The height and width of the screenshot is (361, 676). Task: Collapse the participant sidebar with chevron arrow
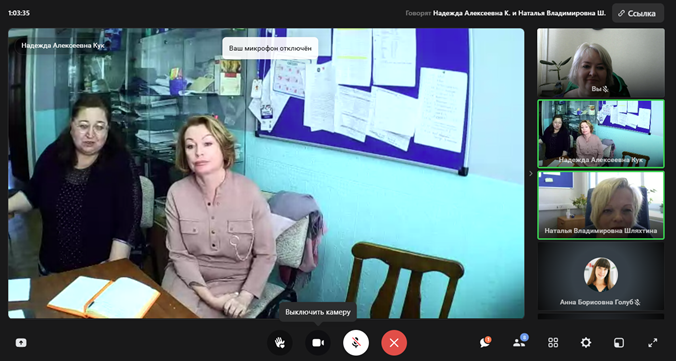531,173
